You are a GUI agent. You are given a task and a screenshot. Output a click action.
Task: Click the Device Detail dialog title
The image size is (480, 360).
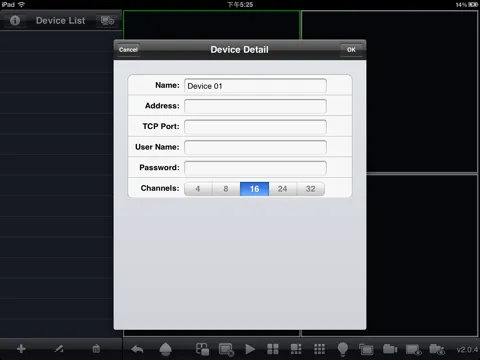(x=239, y=50)
